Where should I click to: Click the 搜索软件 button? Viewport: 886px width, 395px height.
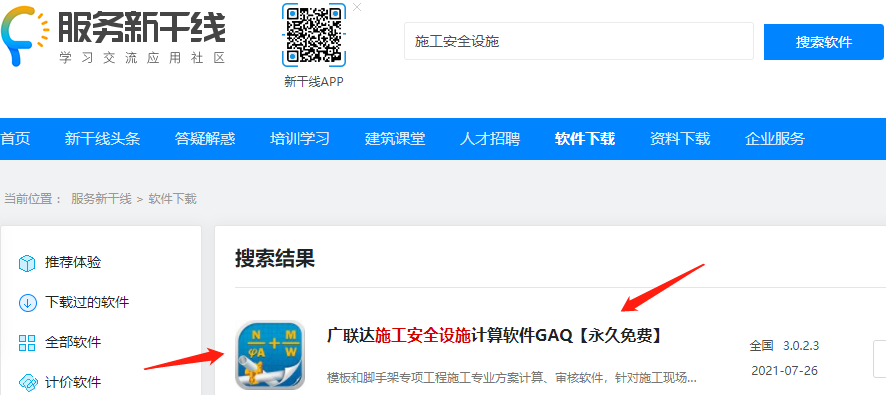(823, 42)
